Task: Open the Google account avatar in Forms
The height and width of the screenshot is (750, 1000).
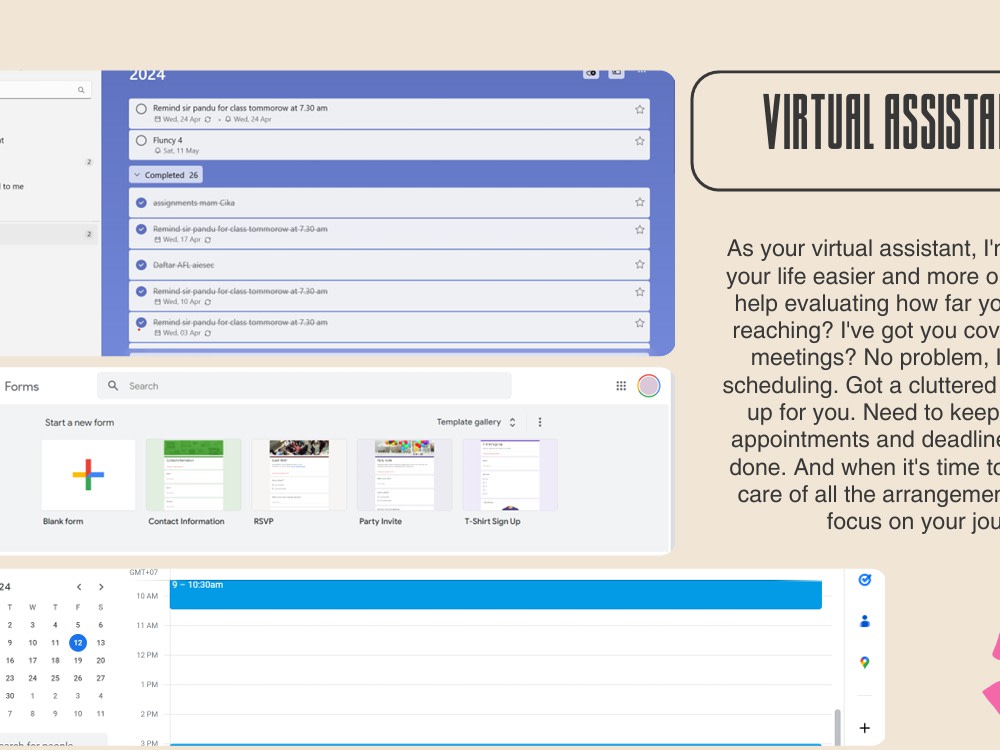Action: (x=649, y=386)
